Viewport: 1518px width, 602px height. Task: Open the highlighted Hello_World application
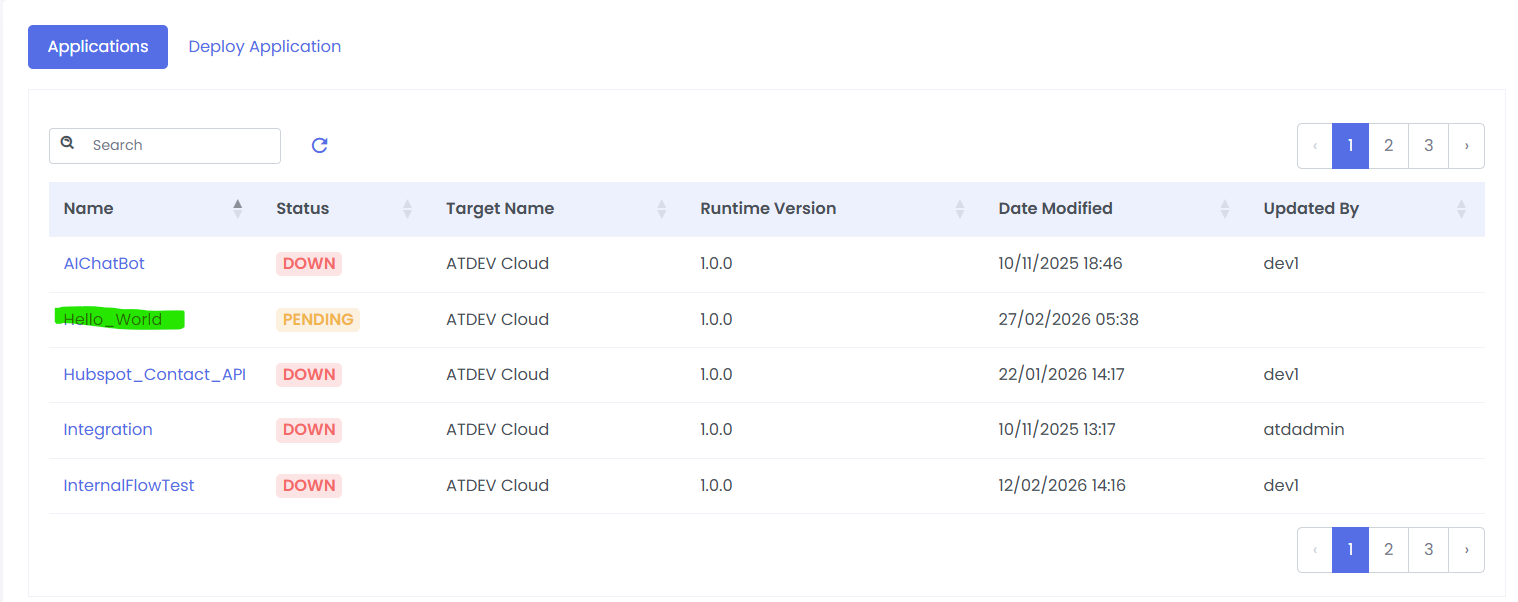[x=113, y=320]
